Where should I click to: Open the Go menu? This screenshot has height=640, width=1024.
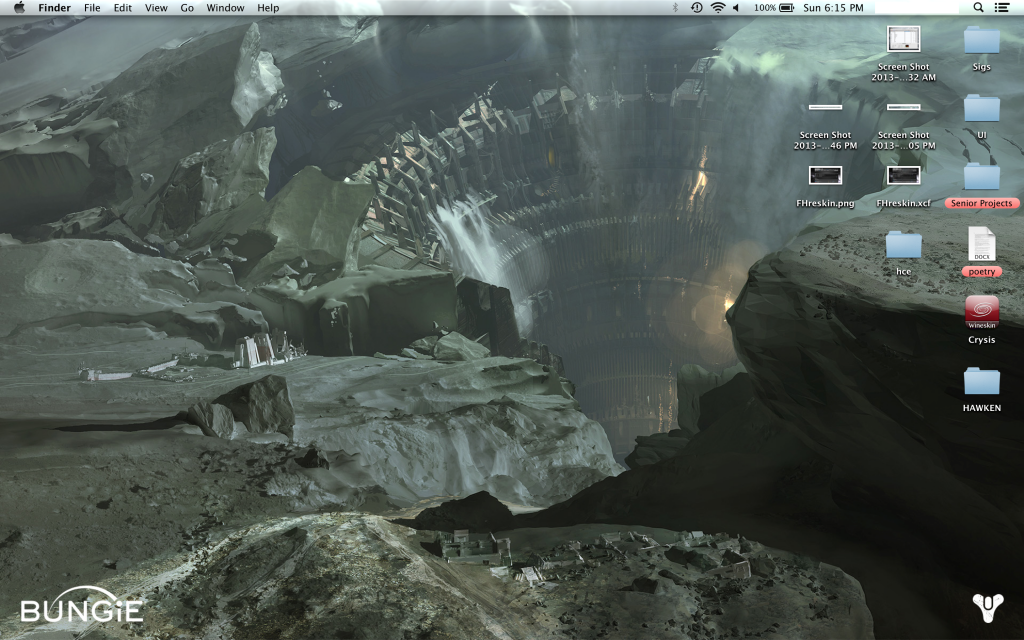pyautogui.click(x=187, y=8)
